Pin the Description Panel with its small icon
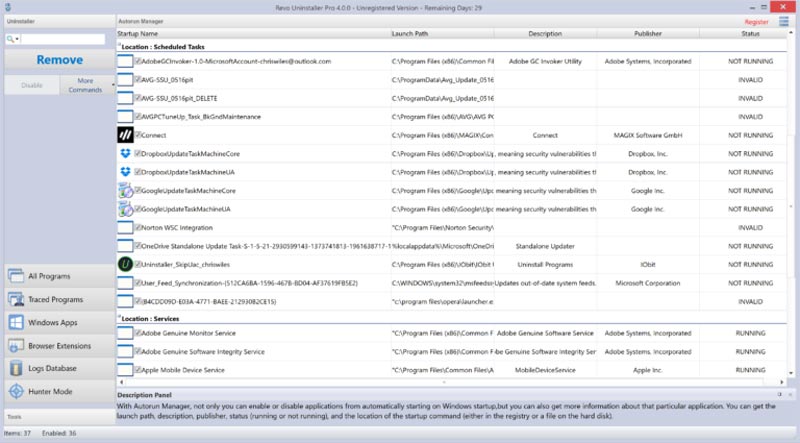Image resolution: width=800 pixels, height=443 pixels. 780,395
